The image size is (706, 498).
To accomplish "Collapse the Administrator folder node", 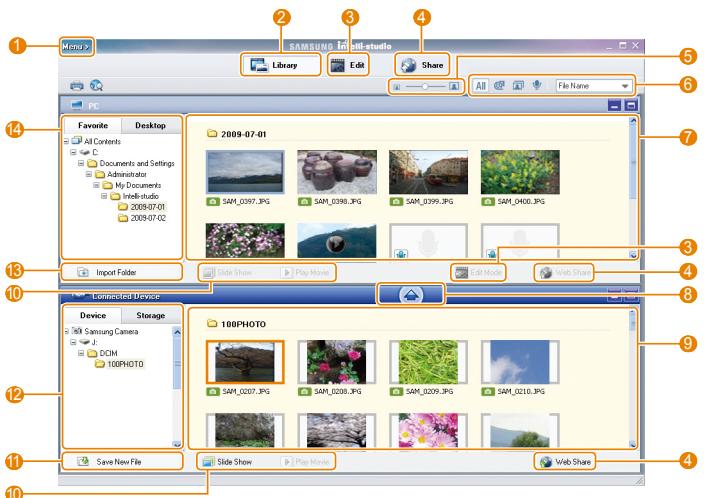I will tap(89, 174).
